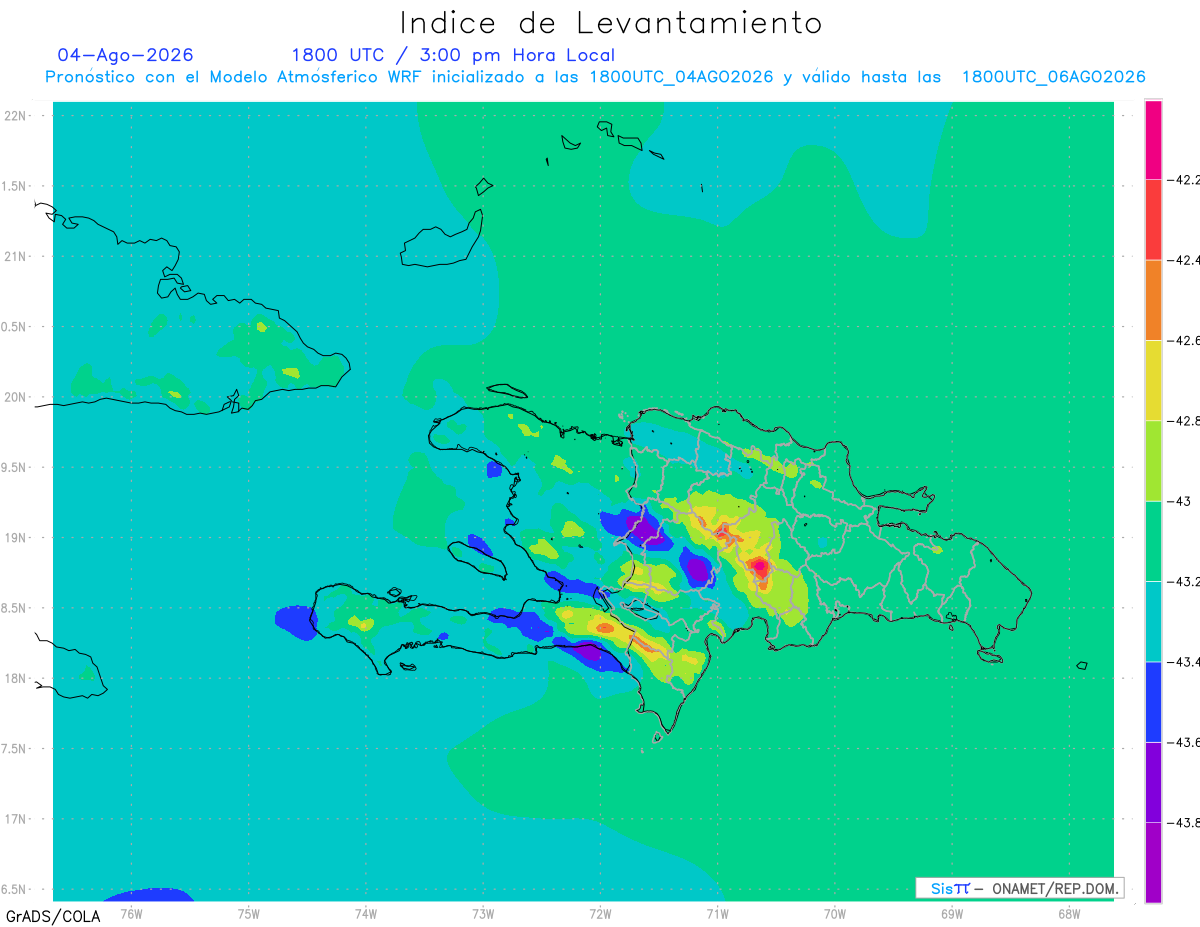The height and width of the screenshot is (927, 1200).
Task: Click the '6.5N' latitude label
Action: (x=15, y=890)
